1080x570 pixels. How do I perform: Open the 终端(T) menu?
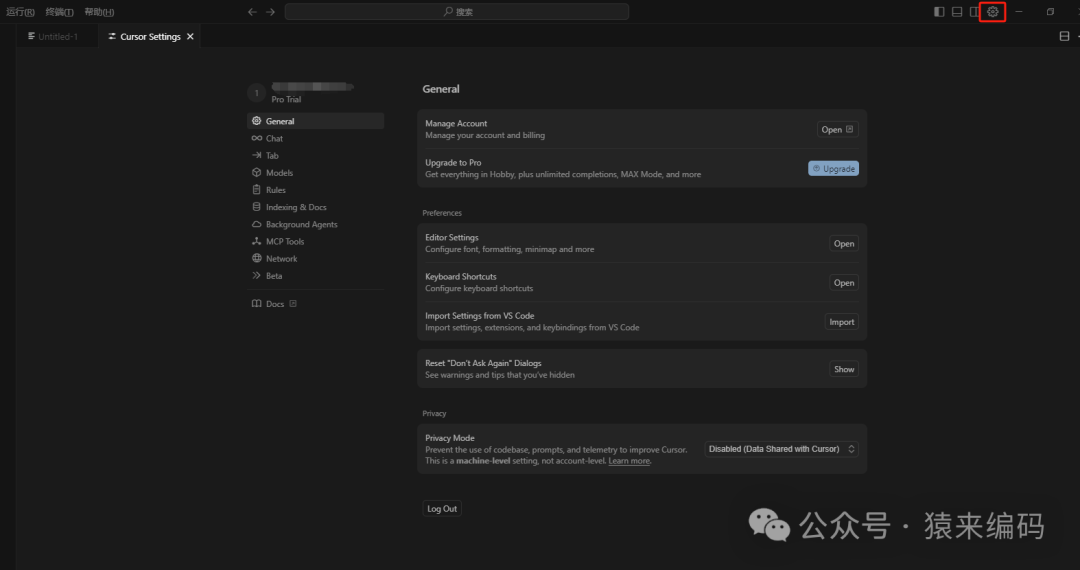59,12
